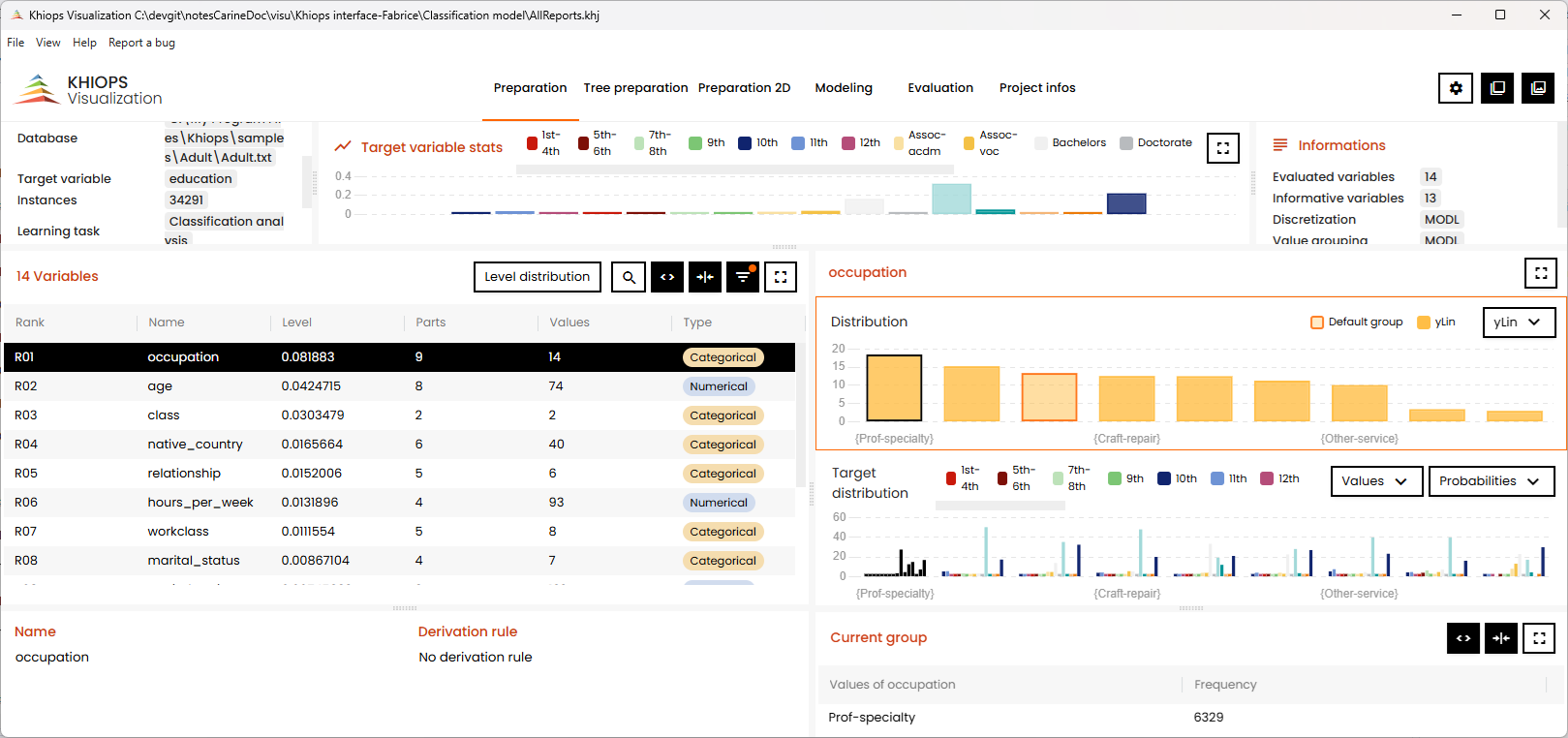The width and height of the screenshot is (1568, 738).
Task: Open the yLin scale dropdown
Action: [x=1519, y=323]
